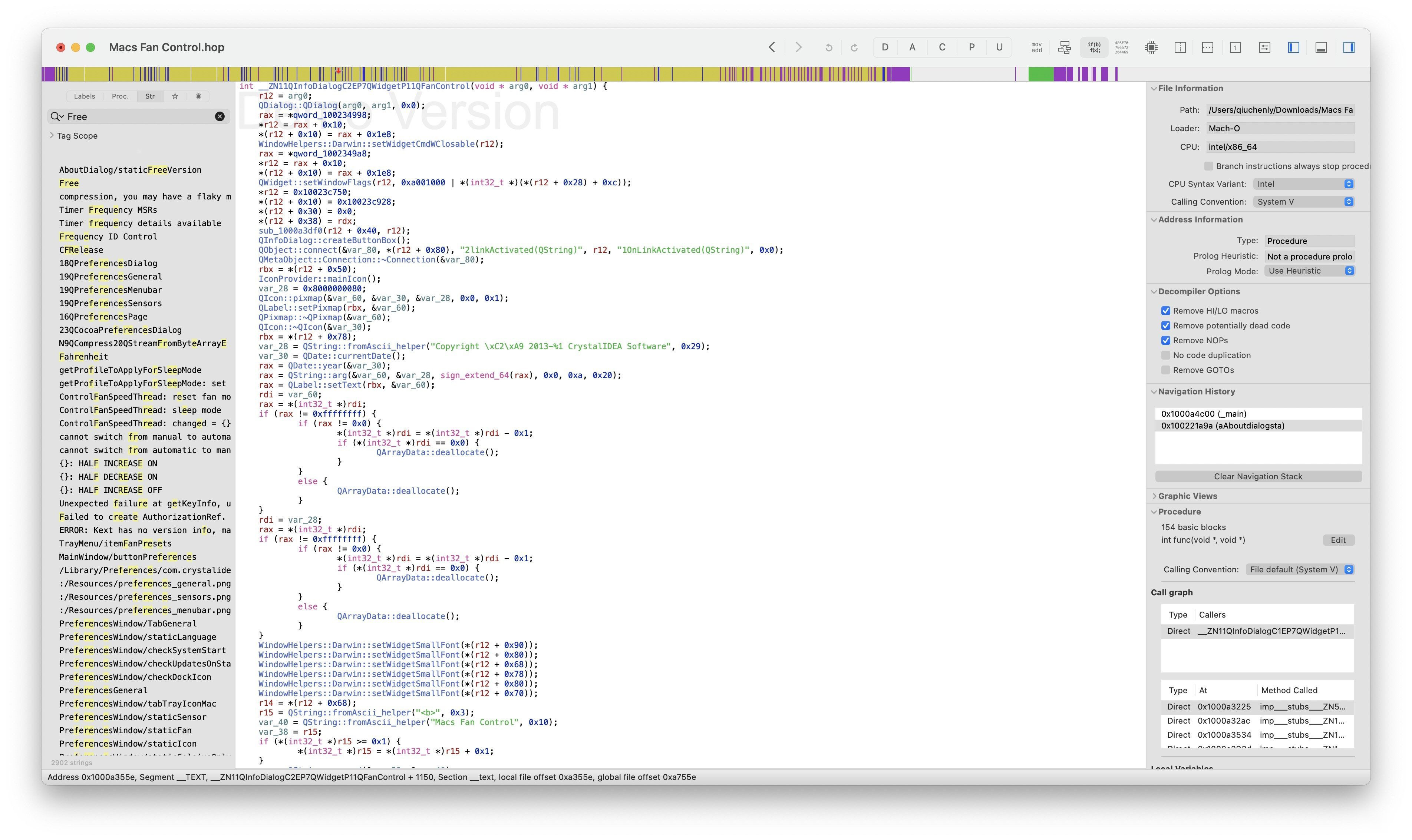Select the 'Fahrenheit' string entry
1412x840 pixels.
coord(83,357)
